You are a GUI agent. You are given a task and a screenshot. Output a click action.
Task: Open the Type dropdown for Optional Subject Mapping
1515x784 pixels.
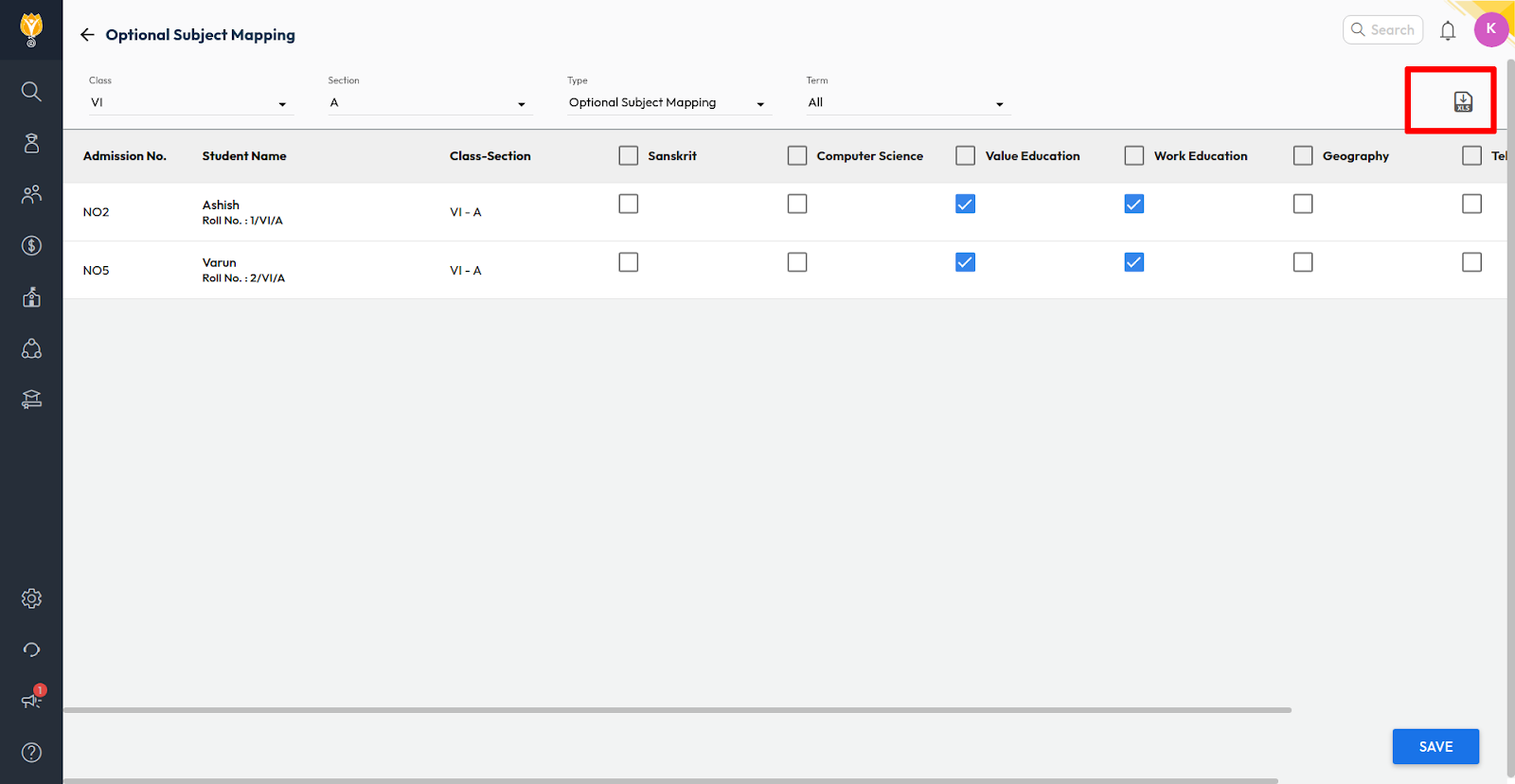tap(668, 103)
